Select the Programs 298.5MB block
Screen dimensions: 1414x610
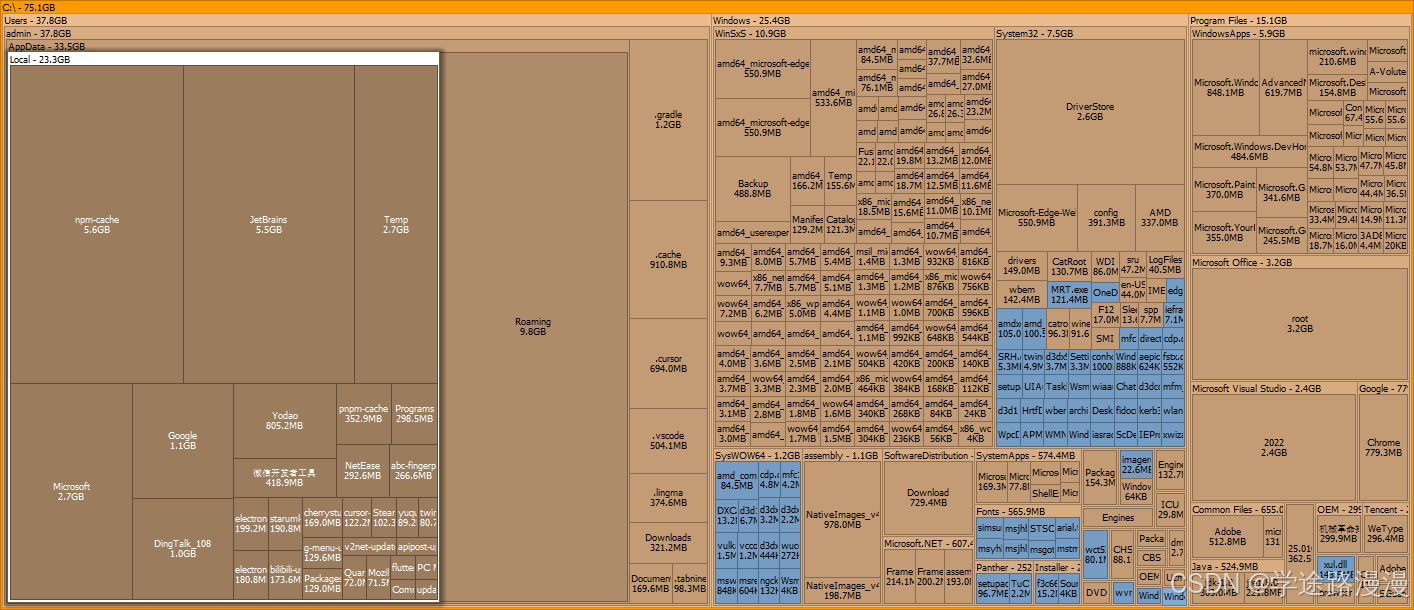pos(414,414)
